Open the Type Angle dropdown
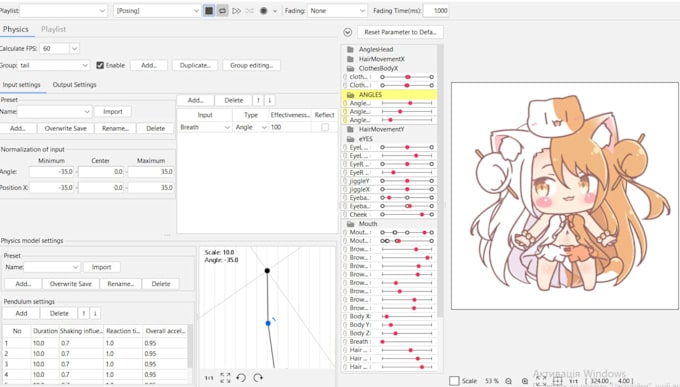680x387 pixels. 251,127
